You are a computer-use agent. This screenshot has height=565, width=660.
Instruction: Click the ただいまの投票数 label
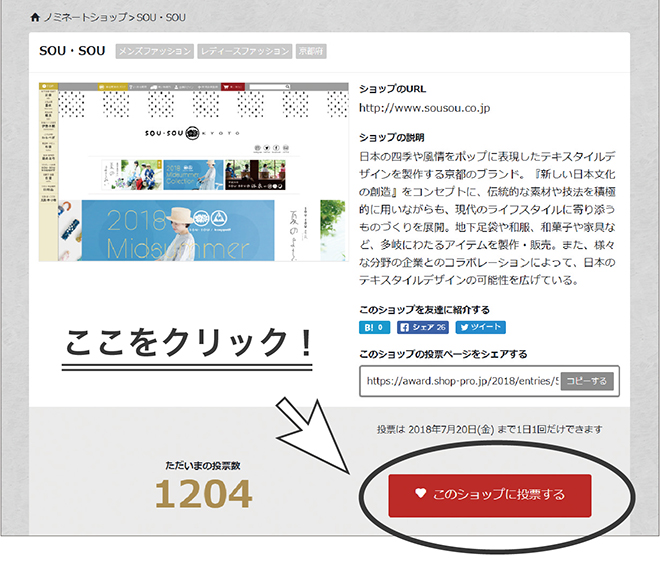203,466
